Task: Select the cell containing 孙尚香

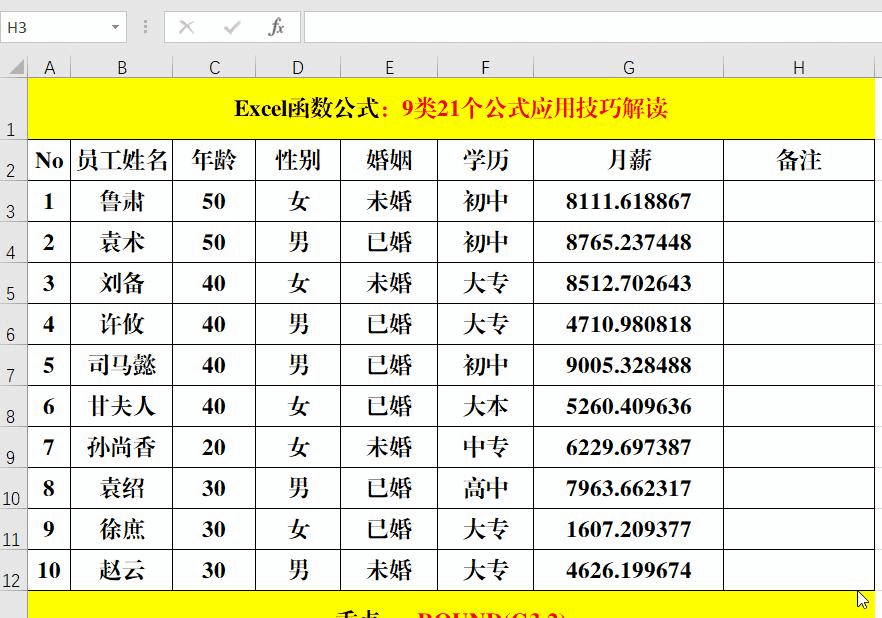Action: click(x=122, y=447)
